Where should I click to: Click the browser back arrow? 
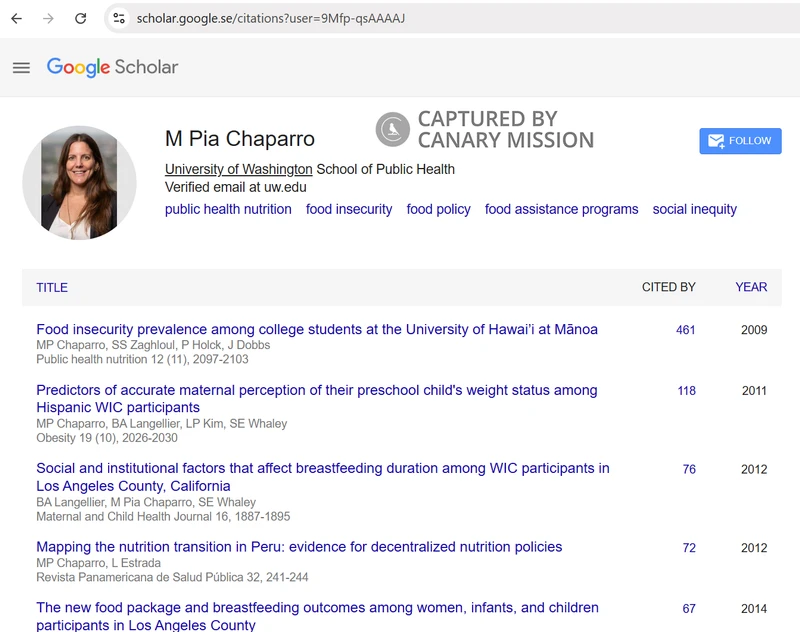(16, 18)
